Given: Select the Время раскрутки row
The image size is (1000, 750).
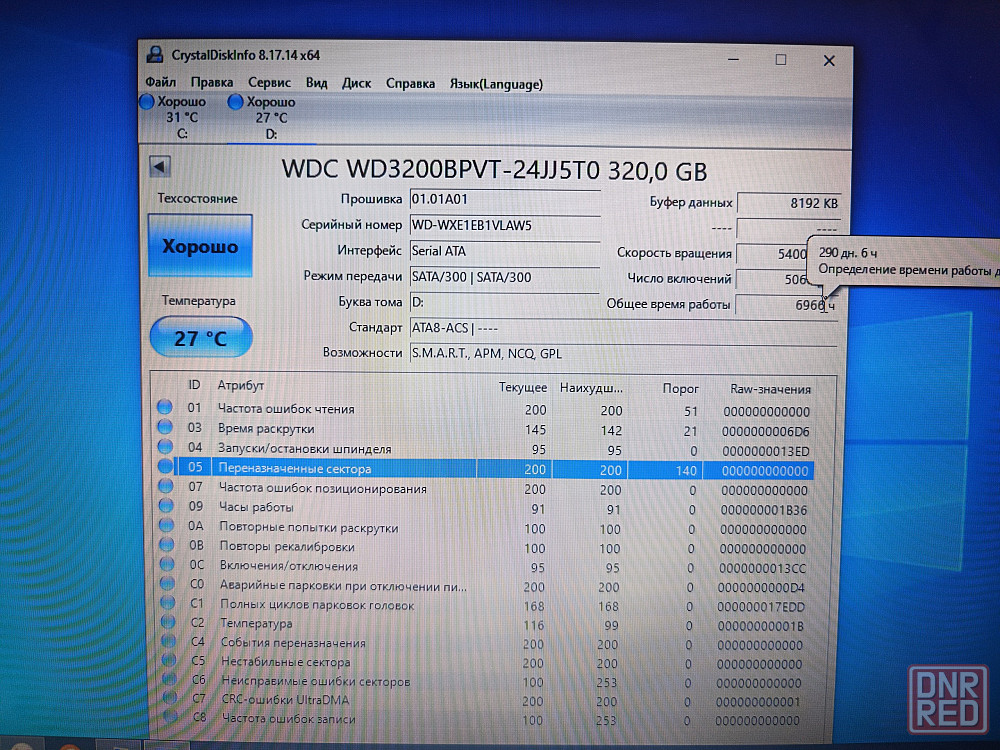Looking at the screenshot, I should 484,429.
